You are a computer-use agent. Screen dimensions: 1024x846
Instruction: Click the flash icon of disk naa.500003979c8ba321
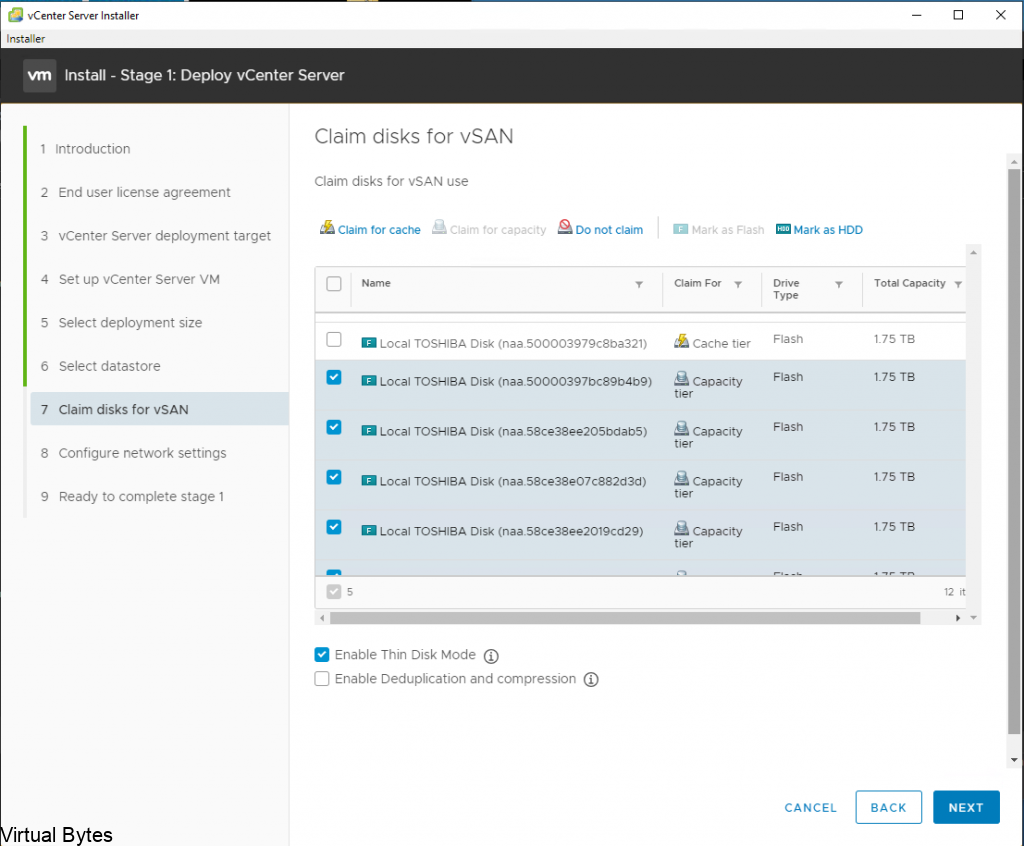pyautogui.click(x=369, y=342)
